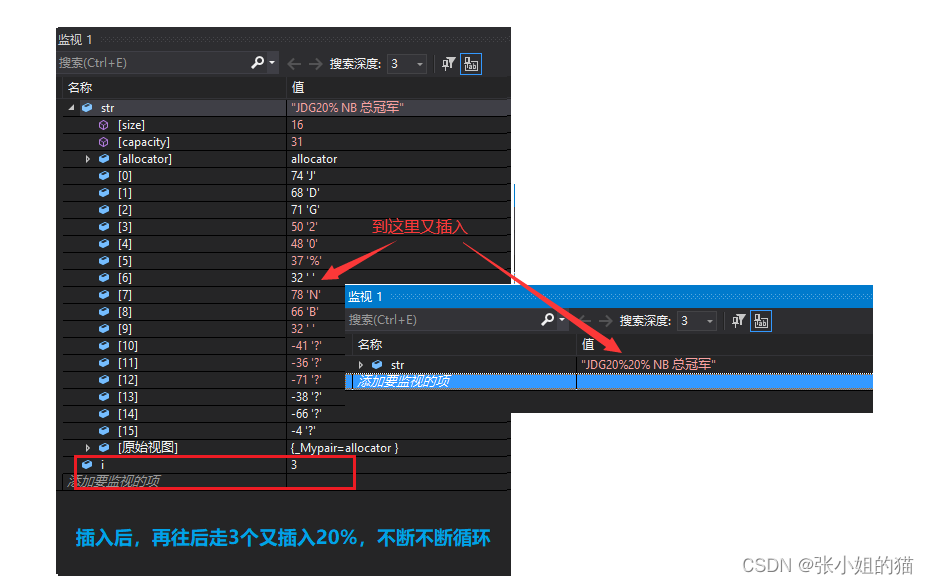Click the blue cube icon of [4]
Screen dimensions: 929x584
point(104,243)
